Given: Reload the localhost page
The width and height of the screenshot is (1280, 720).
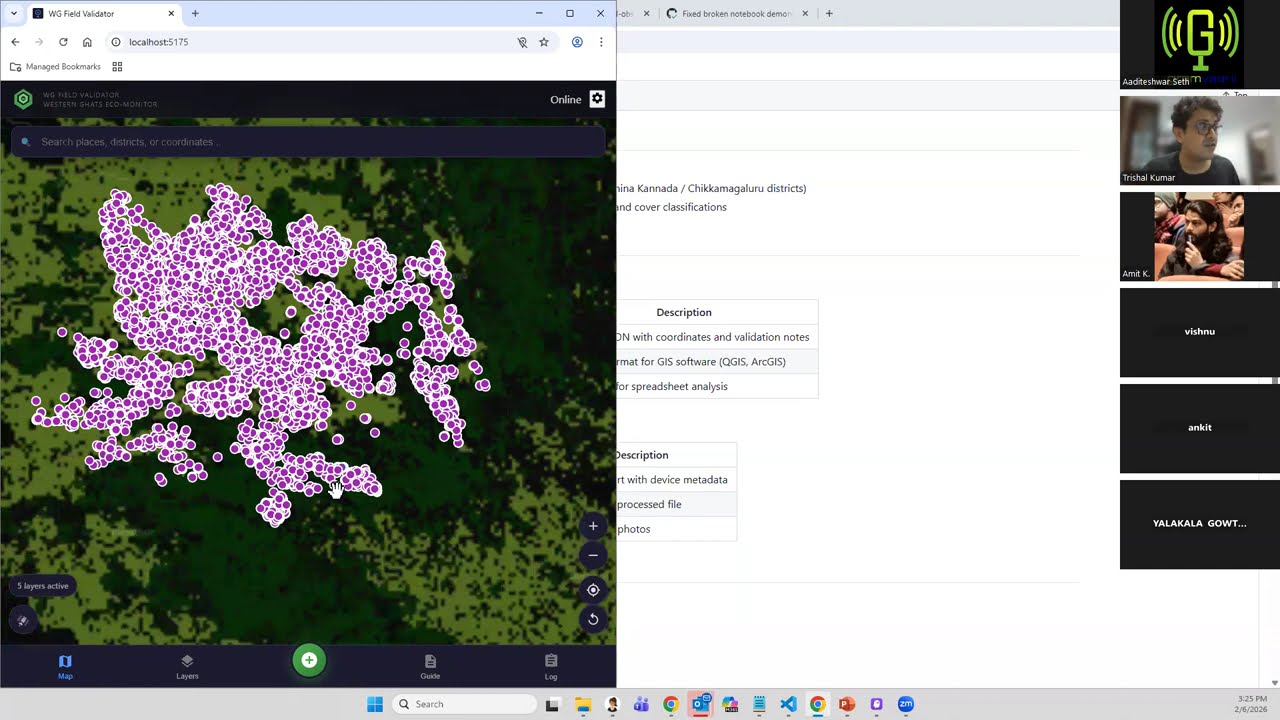Looking at the screenshot, I should (x=63, y=42).
